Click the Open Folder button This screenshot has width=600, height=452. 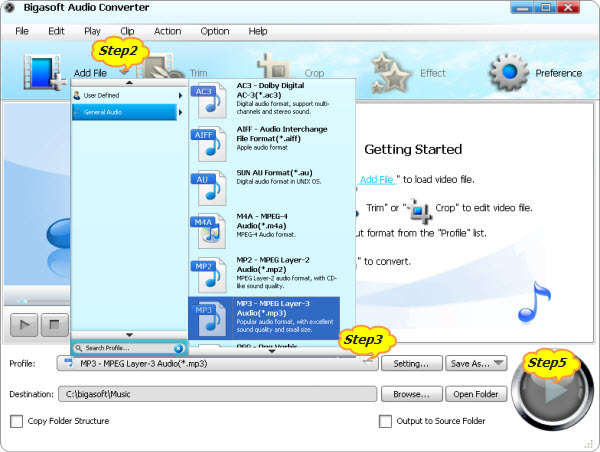(x=476, y=394)
